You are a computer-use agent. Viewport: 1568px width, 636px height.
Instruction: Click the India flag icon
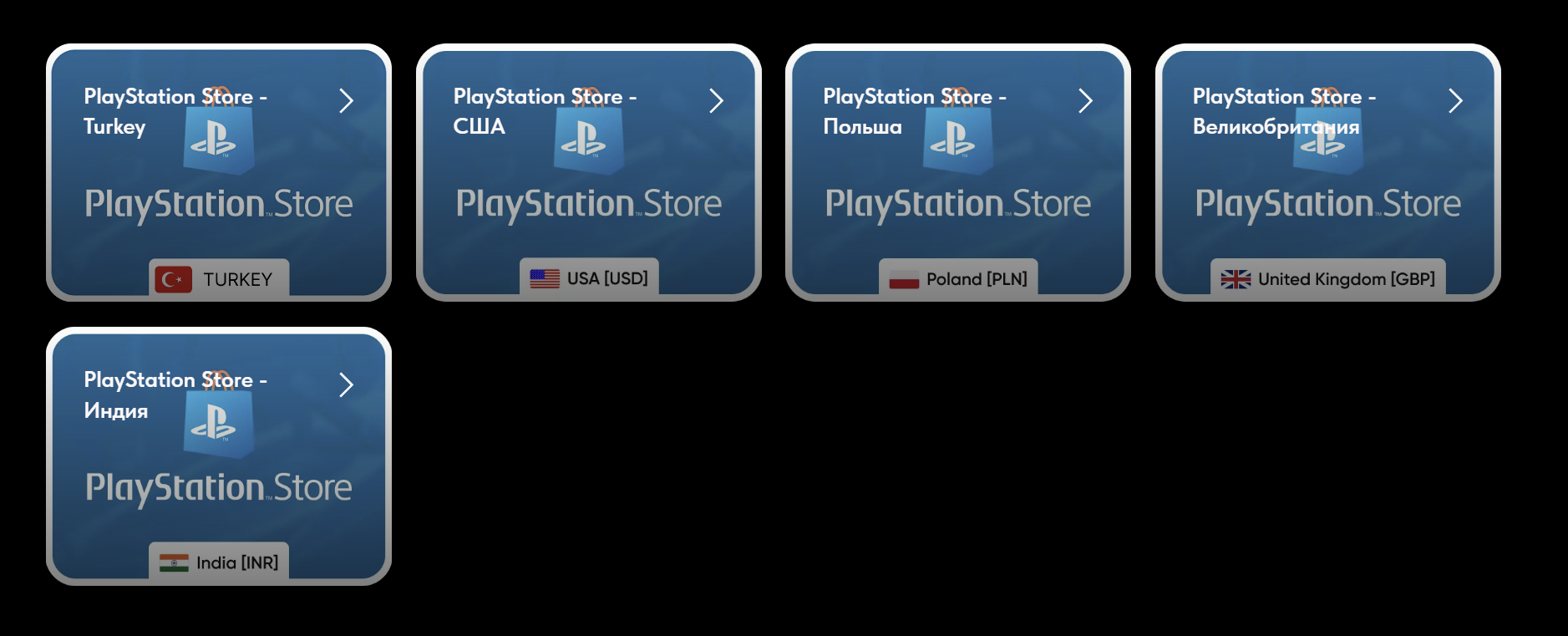174,563
